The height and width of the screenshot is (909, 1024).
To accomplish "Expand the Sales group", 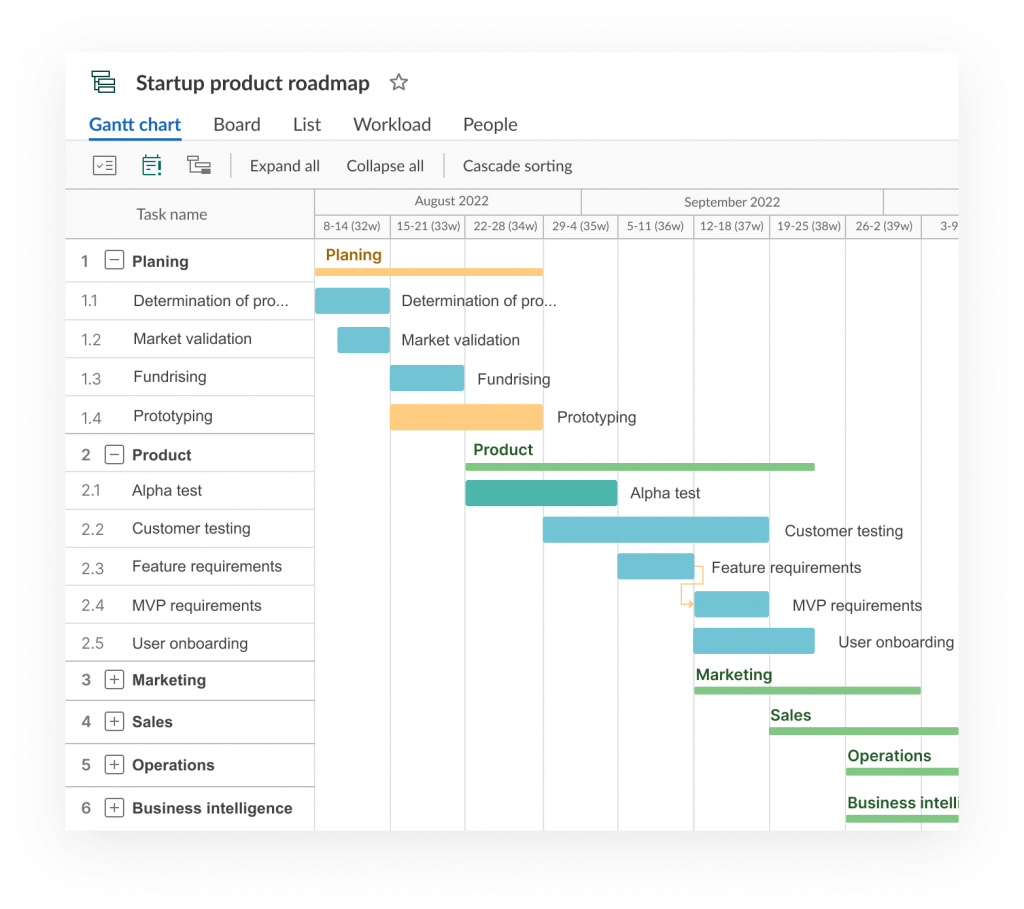I will point(114,722).
